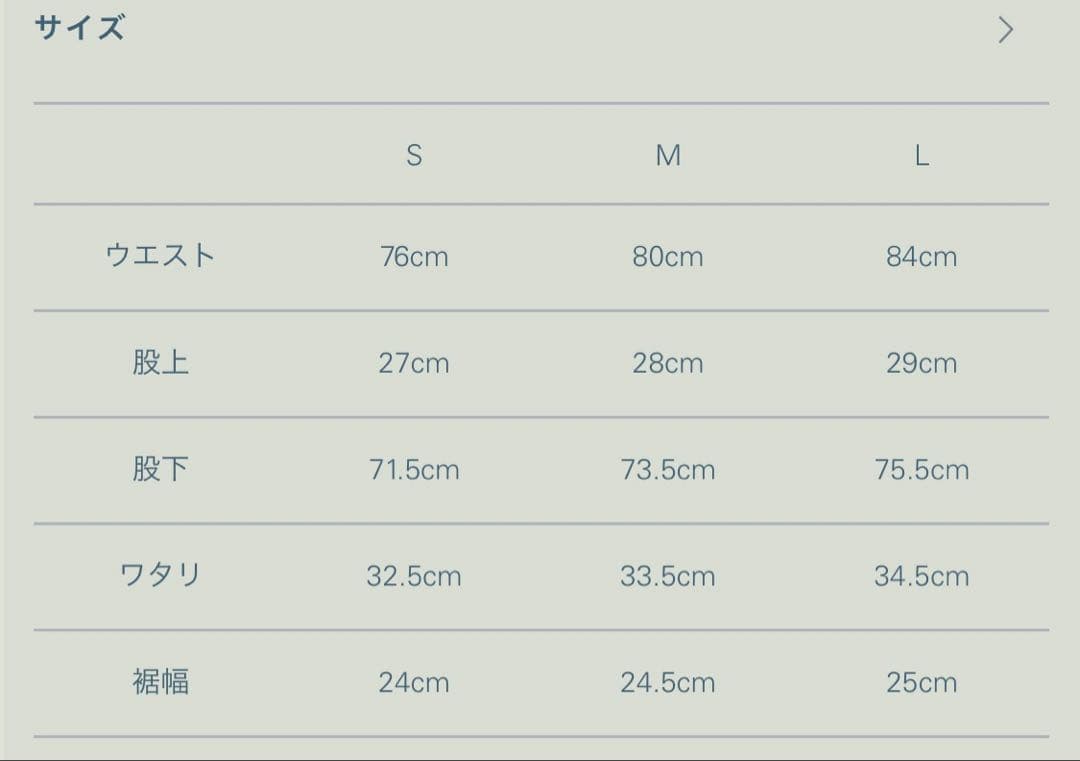Select the 73.5cm inseam value for M
The height and width of the screenshot is (761, 1080).
669,469
